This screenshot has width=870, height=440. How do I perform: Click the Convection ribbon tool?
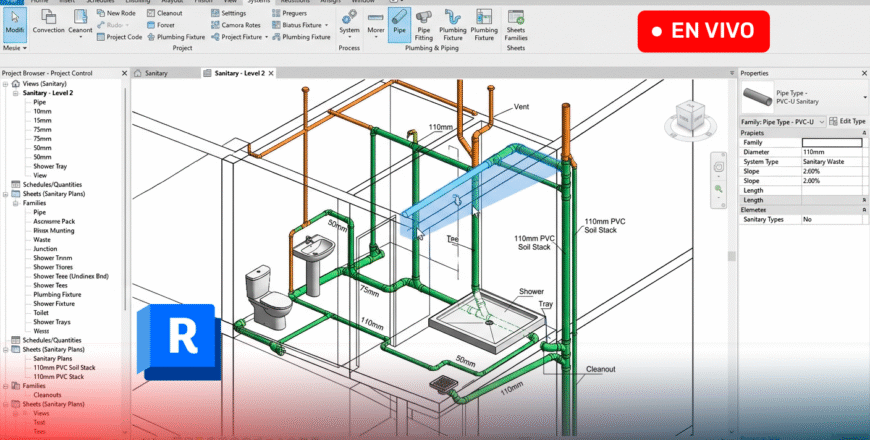48,22
